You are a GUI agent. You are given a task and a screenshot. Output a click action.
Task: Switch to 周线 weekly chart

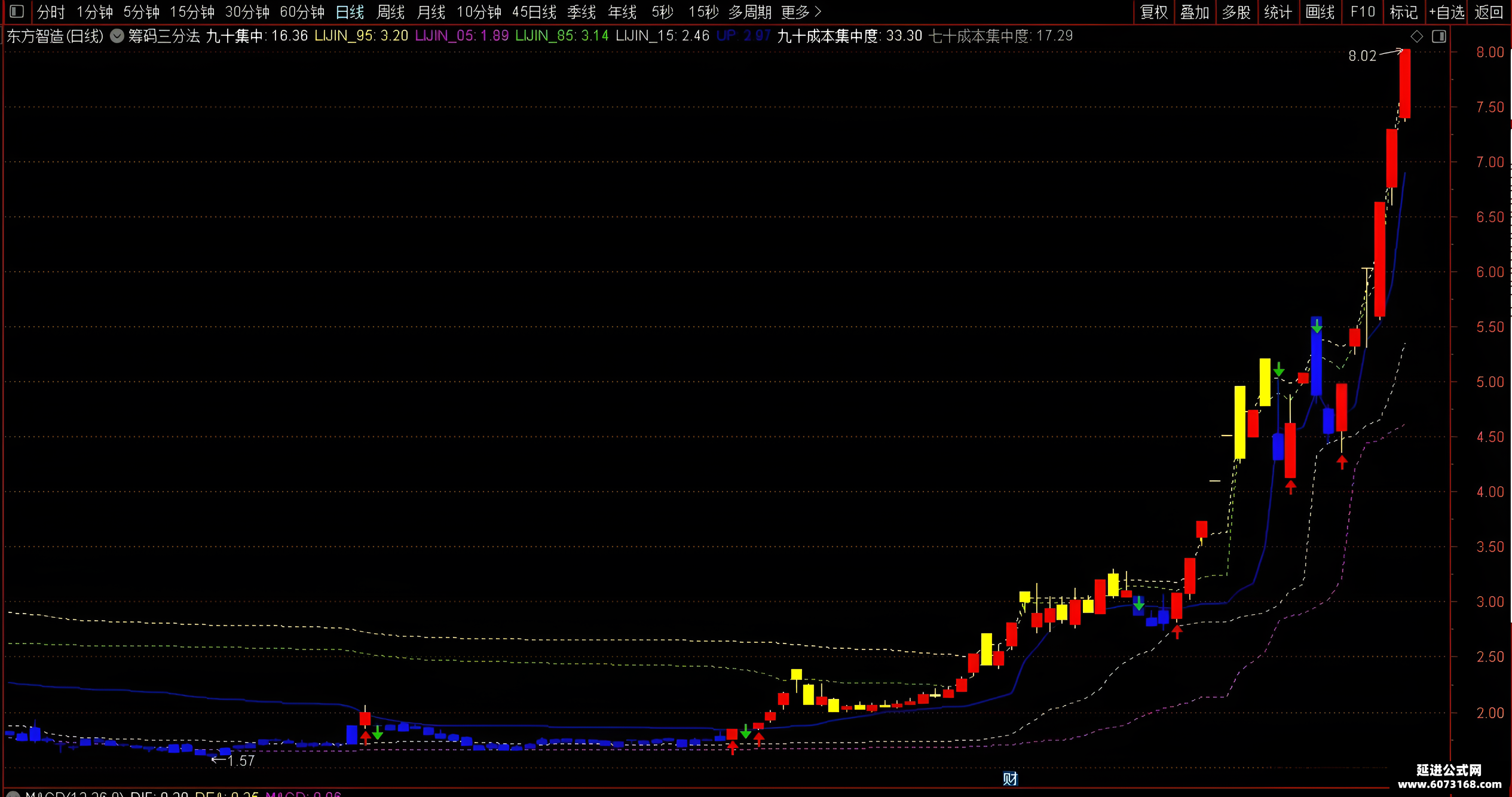point(390,12)
